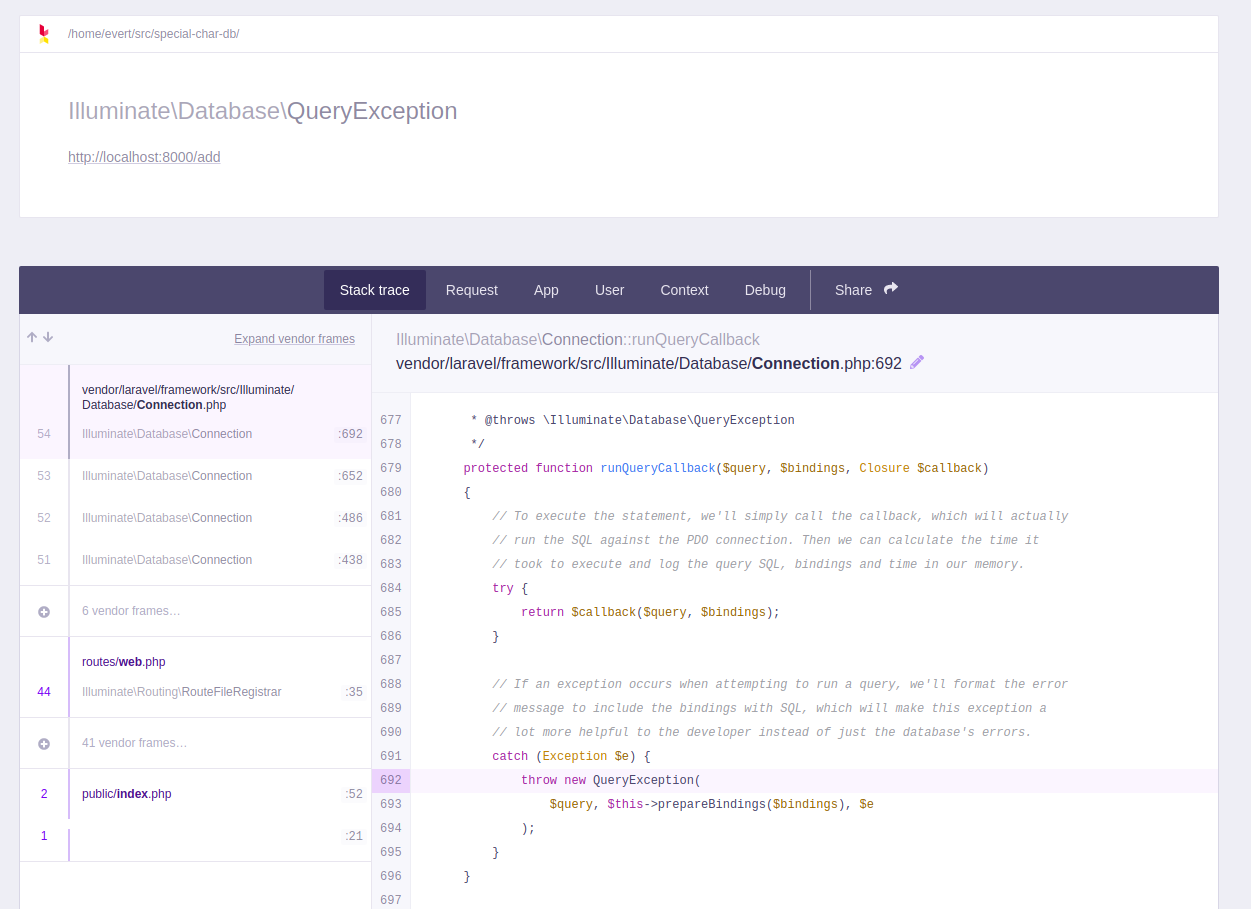Go to previous frame with up arrow
Viewport: 1251px width, 909px height.
(x=32, y=338)
